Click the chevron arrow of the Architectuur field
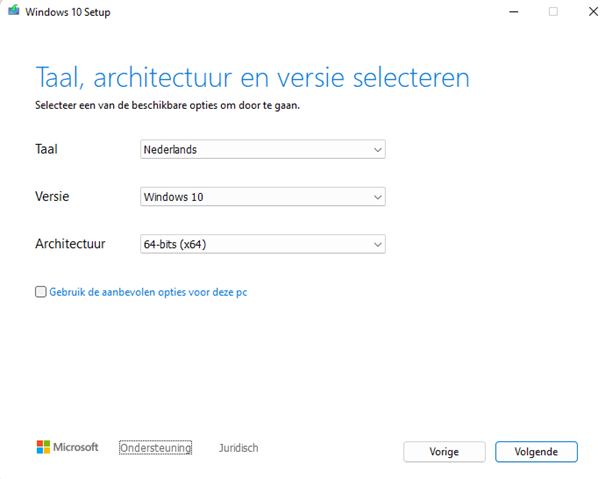Viewport: 605px width, 479px height. pyautogui.click(x=378, y=244)
